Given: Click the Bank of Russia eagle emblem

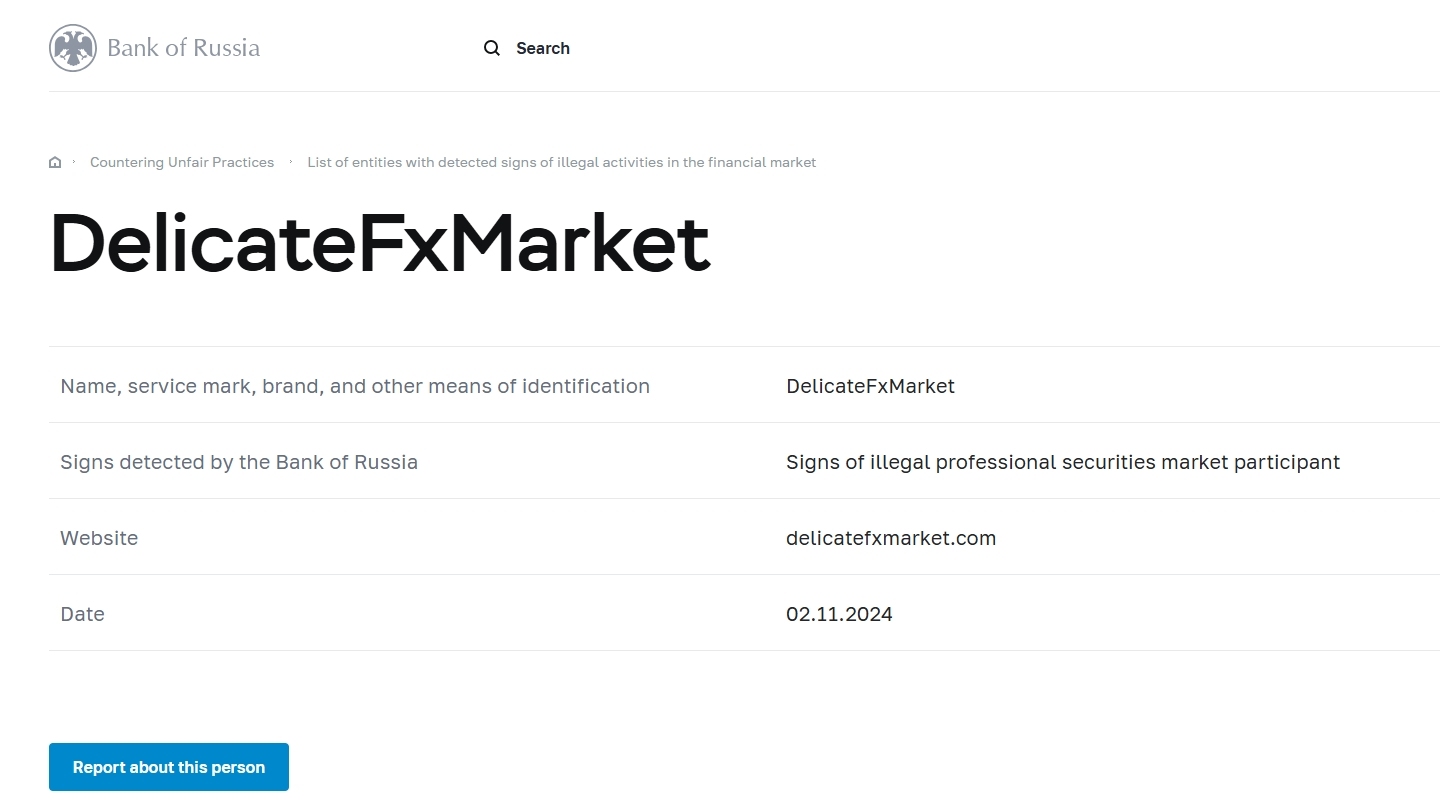Looking at the screenshot, I should 73,48.
